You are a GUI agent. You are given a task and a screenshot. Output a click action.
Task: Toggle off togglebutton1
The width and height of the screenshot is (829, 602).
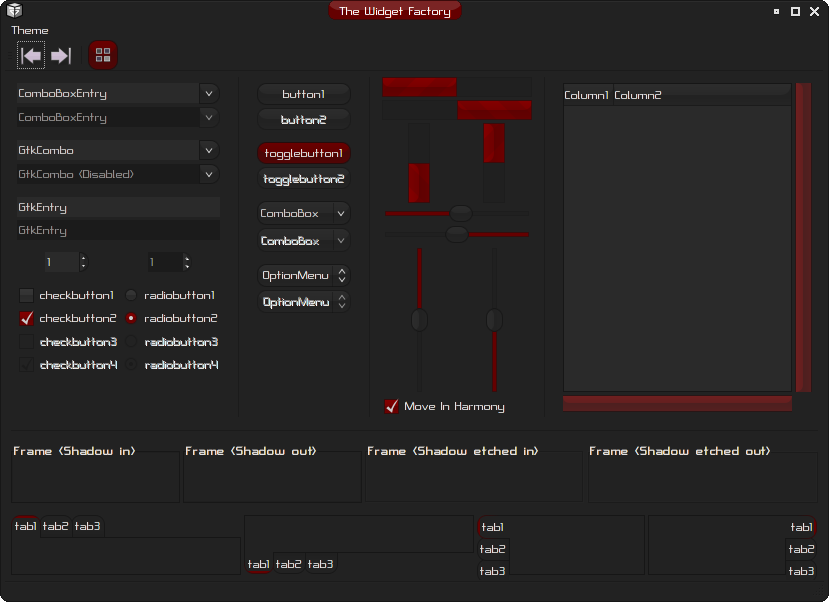tap(303, 153)
